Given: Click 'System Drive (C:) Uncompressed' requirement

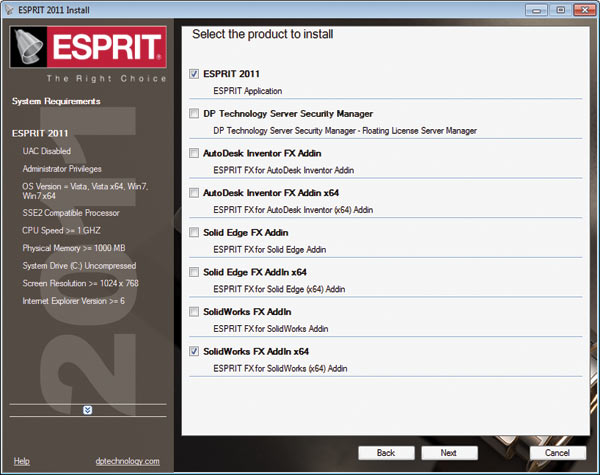Looking at the screenshot, I should (x=79, y=266).
